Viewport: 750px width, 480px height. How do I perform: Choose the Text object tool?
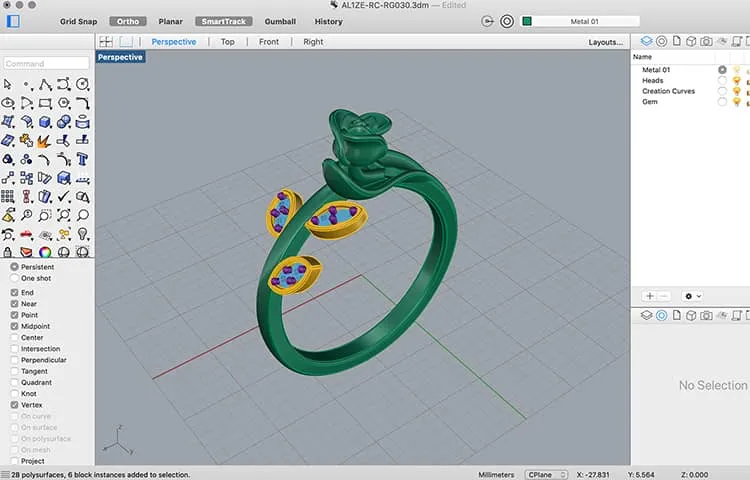tap(82, 159)
